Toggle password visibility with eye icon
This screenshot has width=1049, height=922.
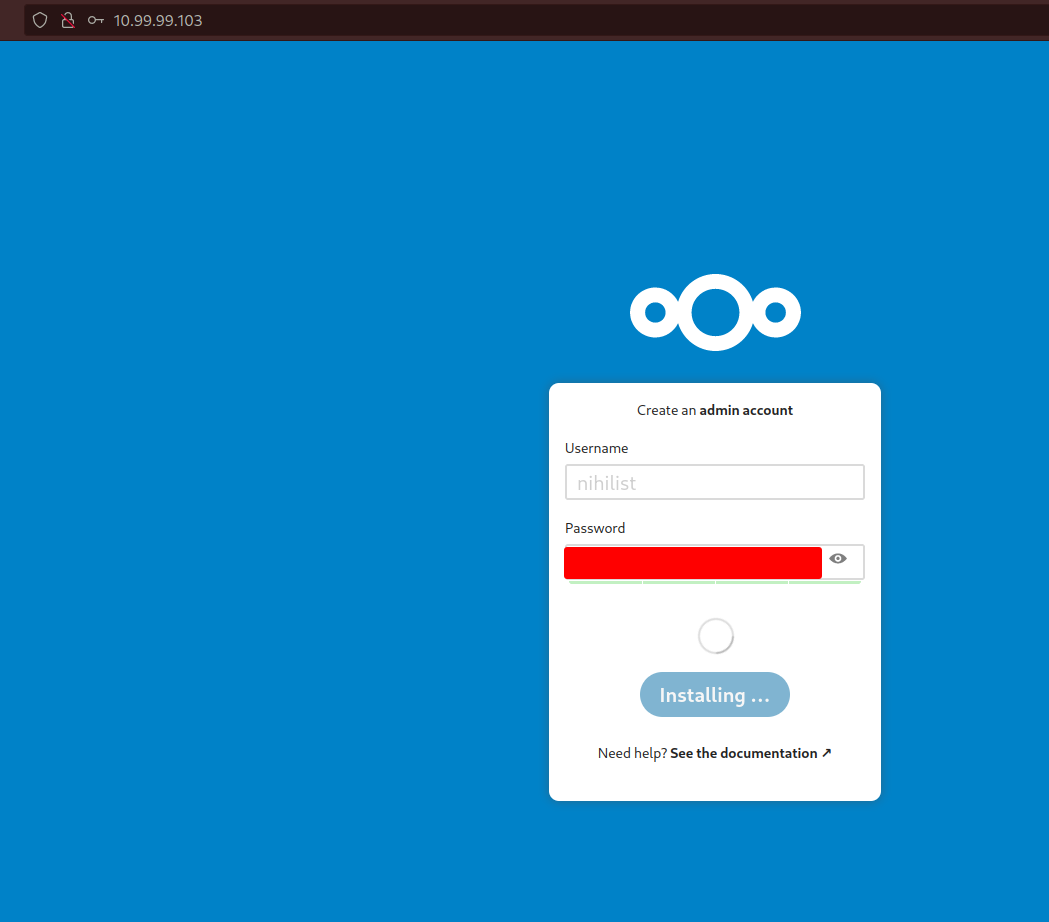click(838, 559)
